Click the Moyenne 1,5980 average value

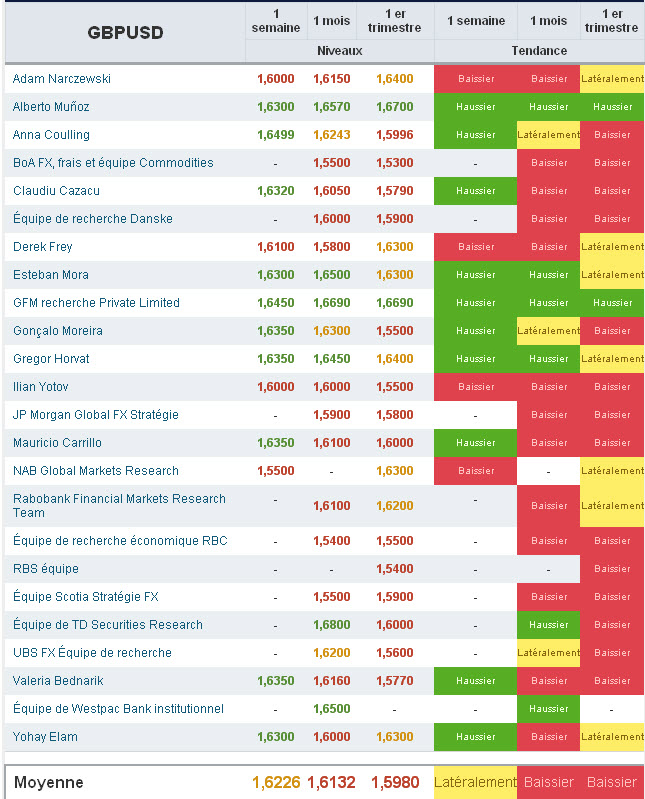[395, 782]
